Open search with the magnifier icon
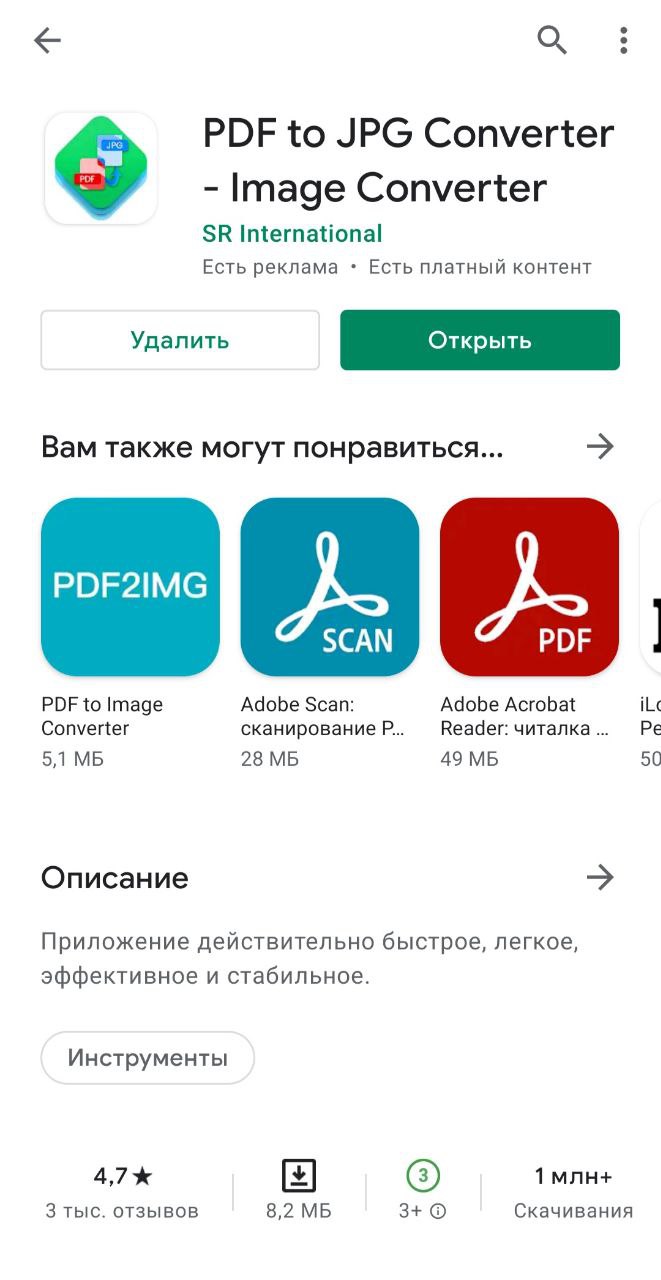 (x=552, y=40)
